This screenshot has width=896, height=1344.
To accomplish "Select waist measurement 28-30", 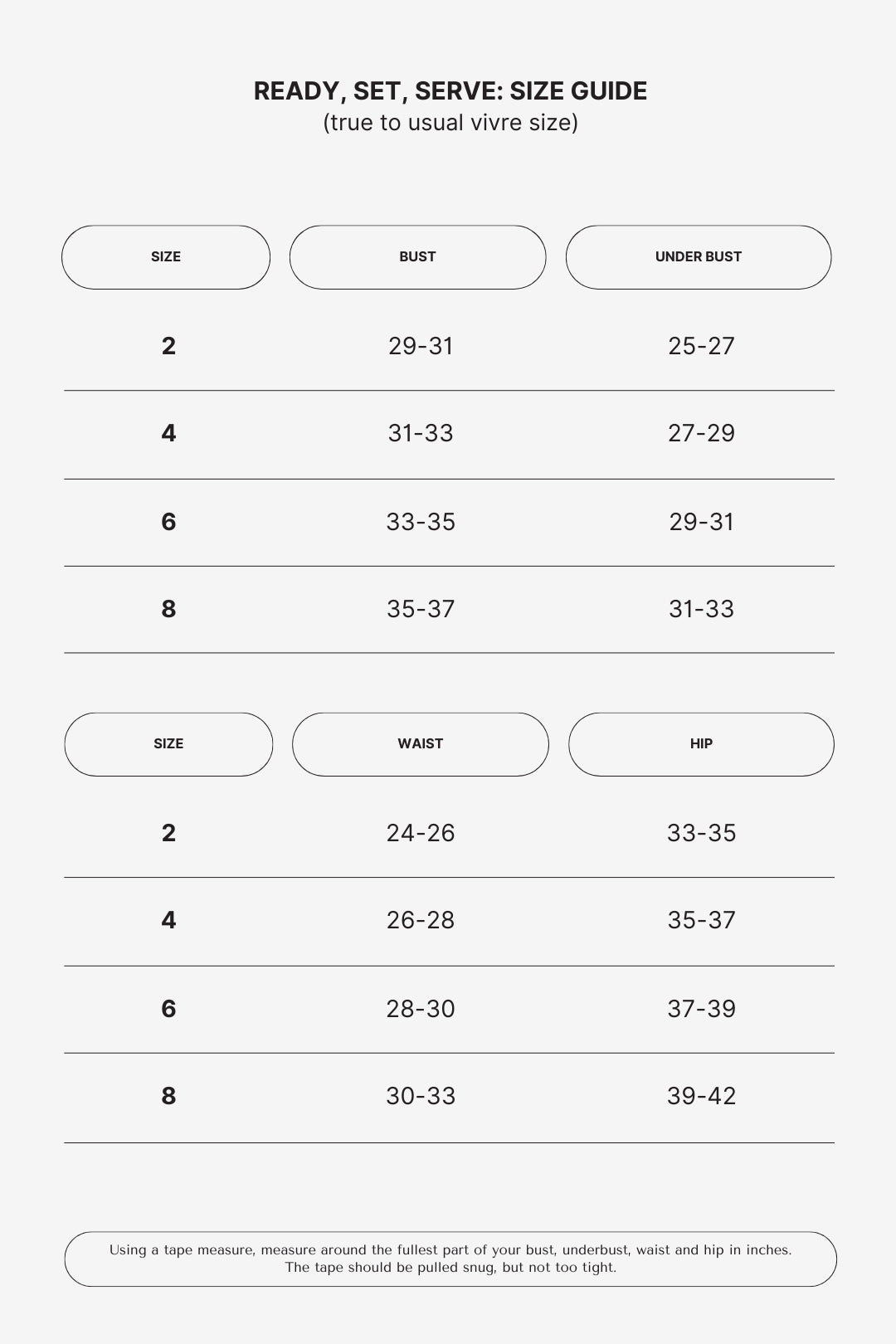I will [421, 1009].
